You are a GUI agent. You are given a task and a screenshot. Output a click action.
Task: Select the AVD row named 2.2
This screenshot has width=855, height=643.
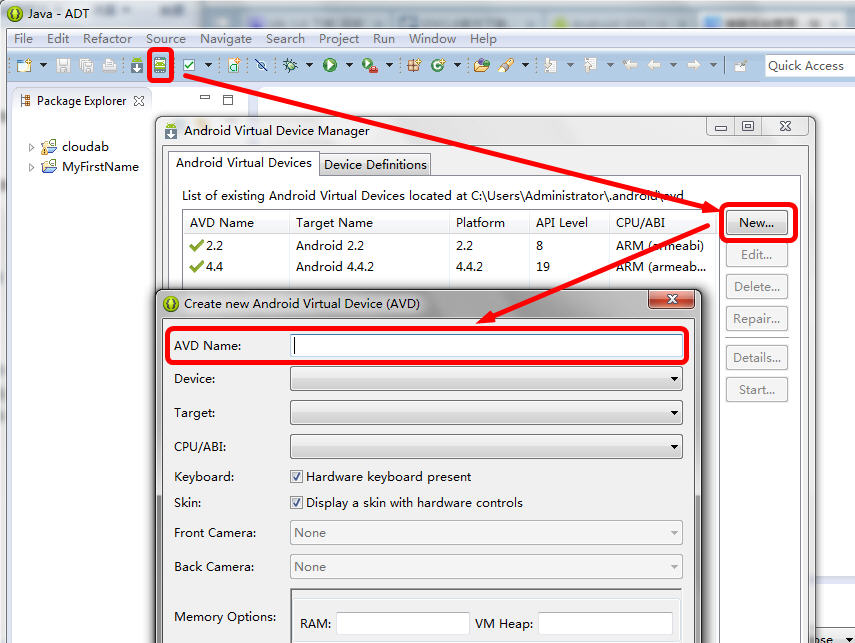(450, 246)
